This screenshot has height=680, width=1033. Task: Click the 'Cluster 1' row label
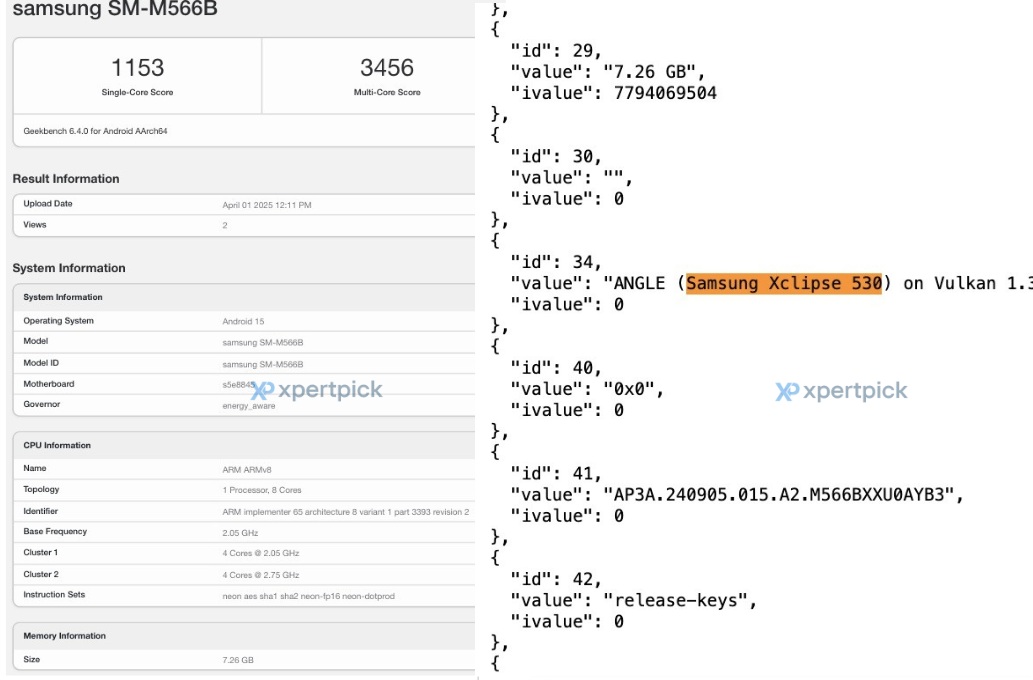(41, 553)
